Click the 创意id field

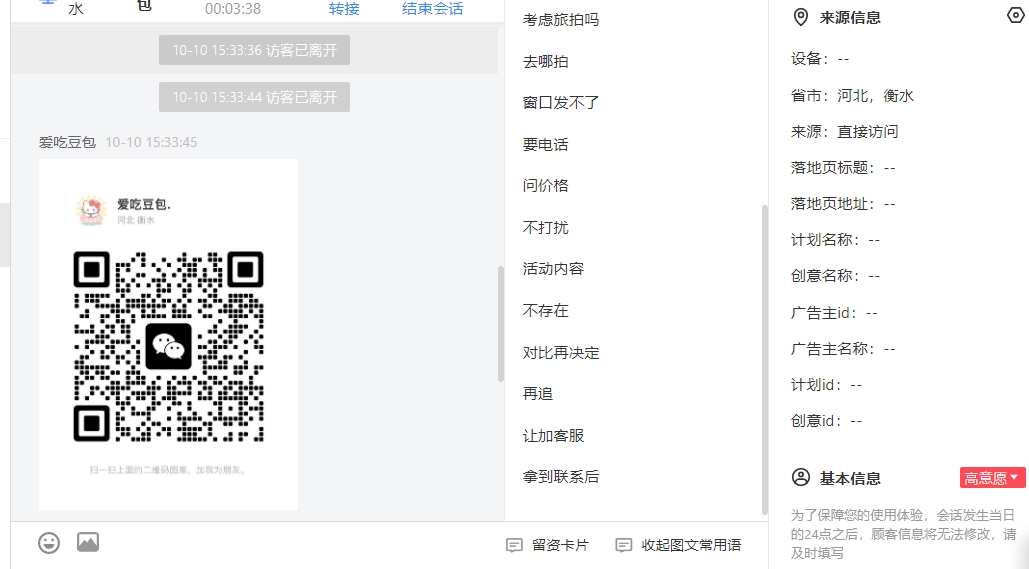pyautogui.click(x=826, y=421)
